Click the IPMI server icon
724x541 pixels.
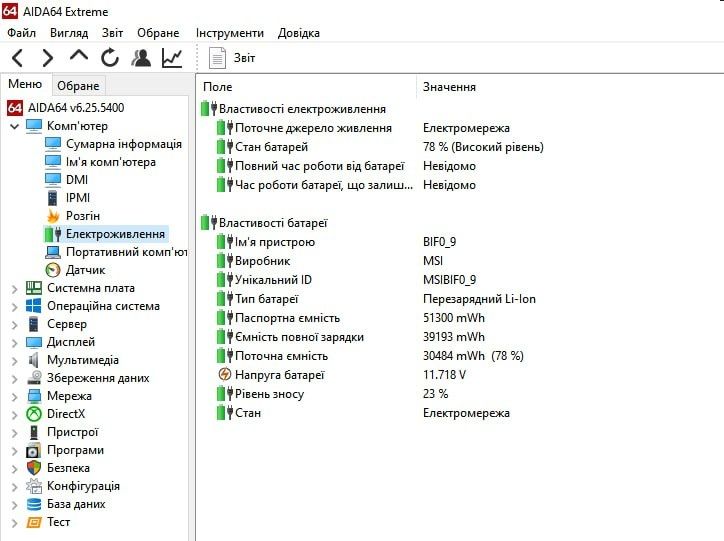[53, 198]
